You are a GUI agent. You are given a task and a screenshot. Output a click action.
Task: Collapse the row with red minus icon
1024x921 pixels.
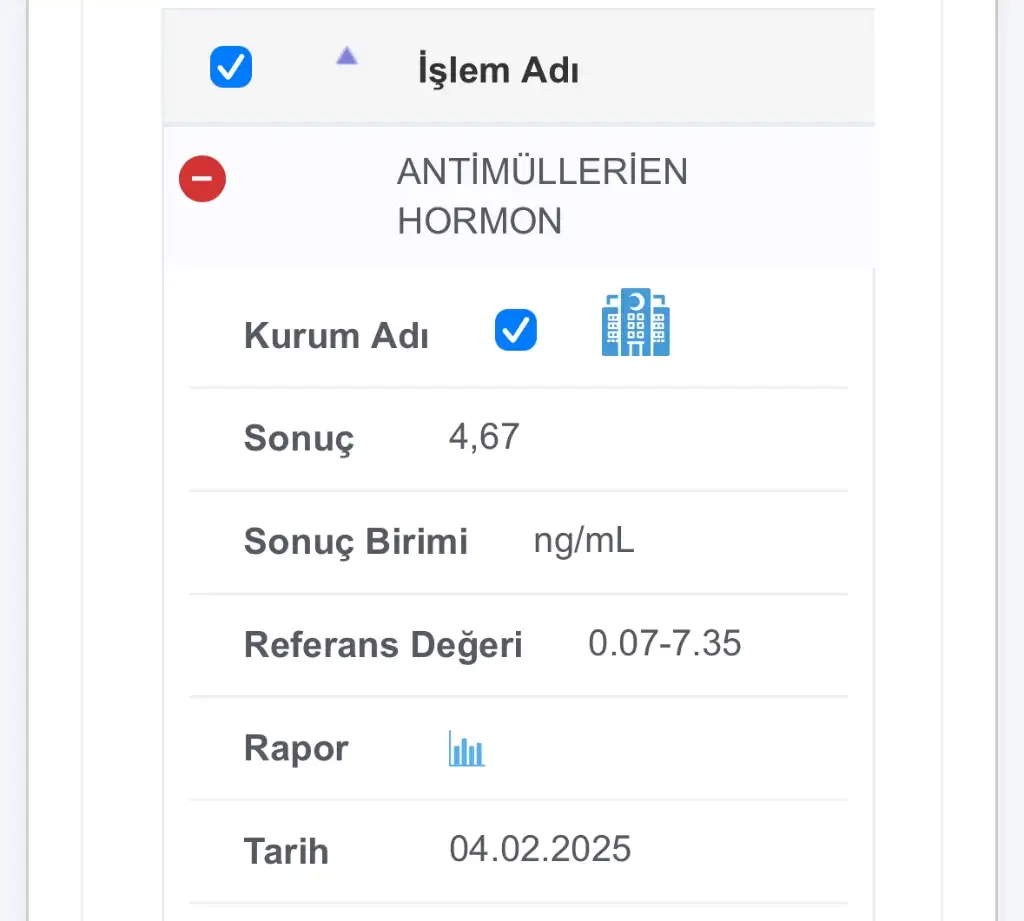pyautogui.click(x=202, y=180)
